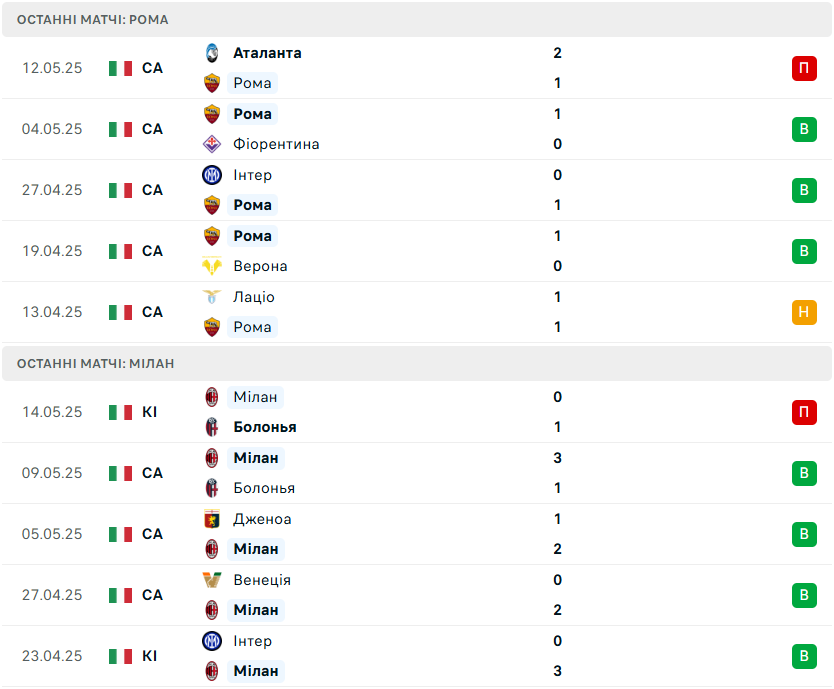Click the Lazio eagle logo
The height and width of the screenshot is (689, 834).
pyautogui.click(x=212, y=297)
